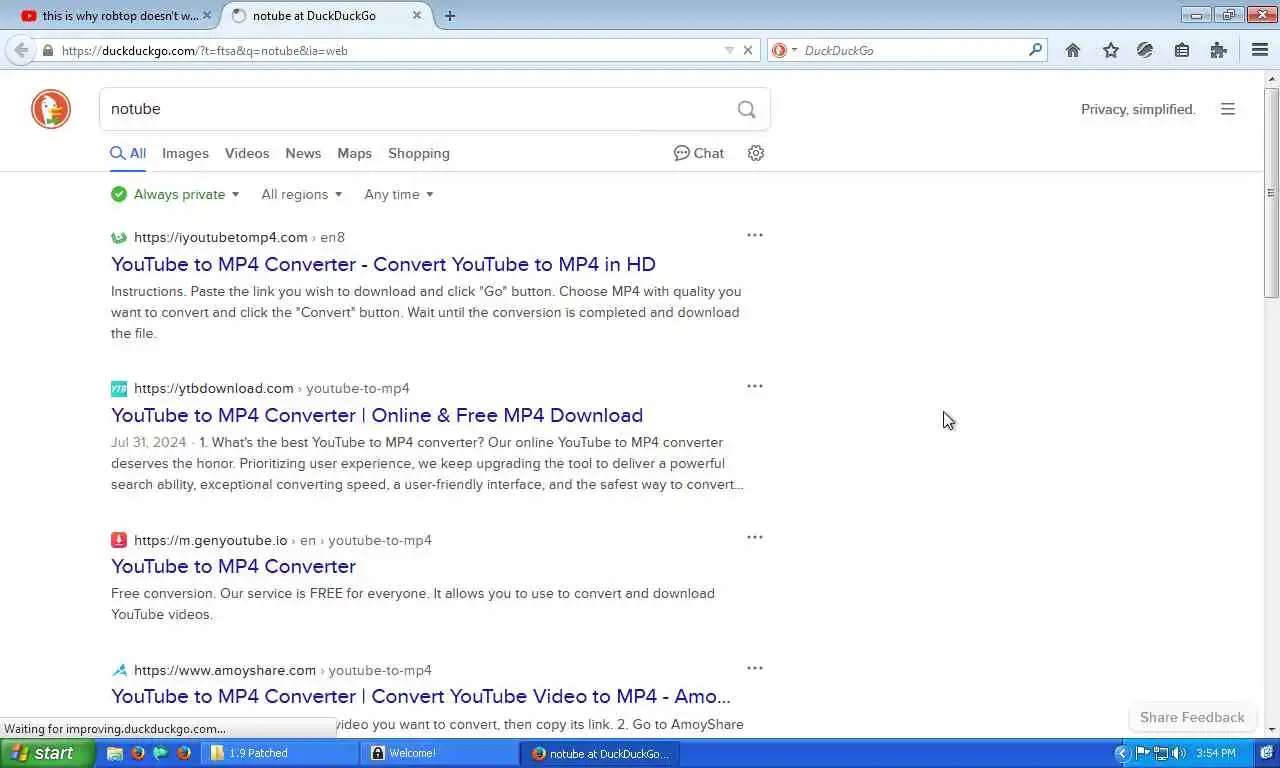Image resolution: width=1280 pixels, height=768 pixels.
Task: Switch to Shopping results
Action: pos(419,153)
